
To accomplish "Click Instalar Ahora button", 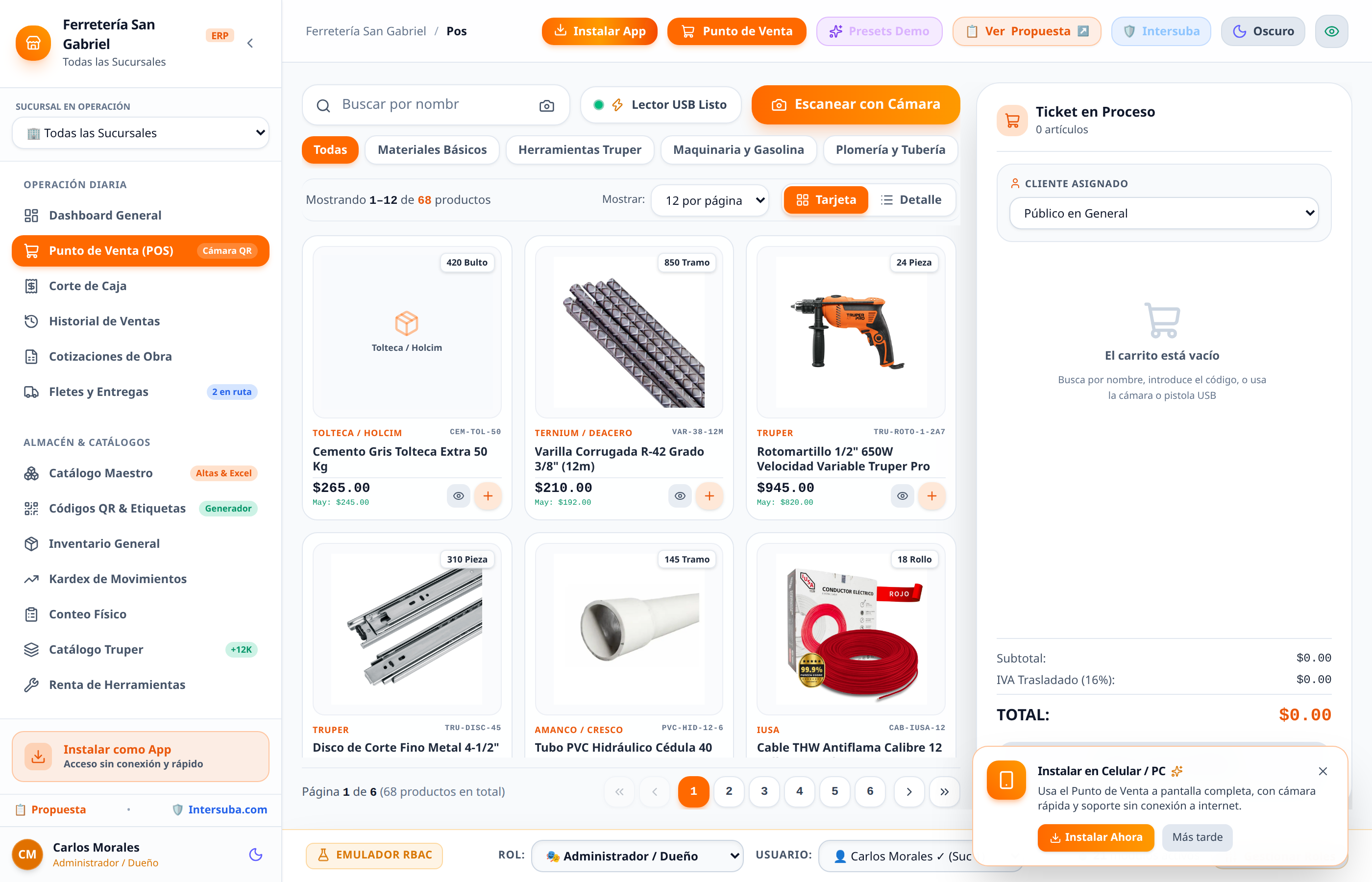I will click(1096, 837).
